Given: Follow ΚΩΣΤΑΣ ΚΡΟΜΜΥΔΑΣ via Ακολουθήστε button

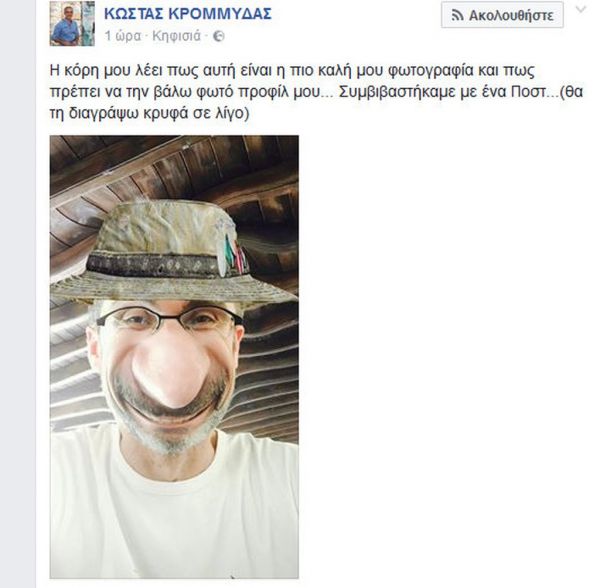Looking at the screenshot, I should click(x=502, y=15).
